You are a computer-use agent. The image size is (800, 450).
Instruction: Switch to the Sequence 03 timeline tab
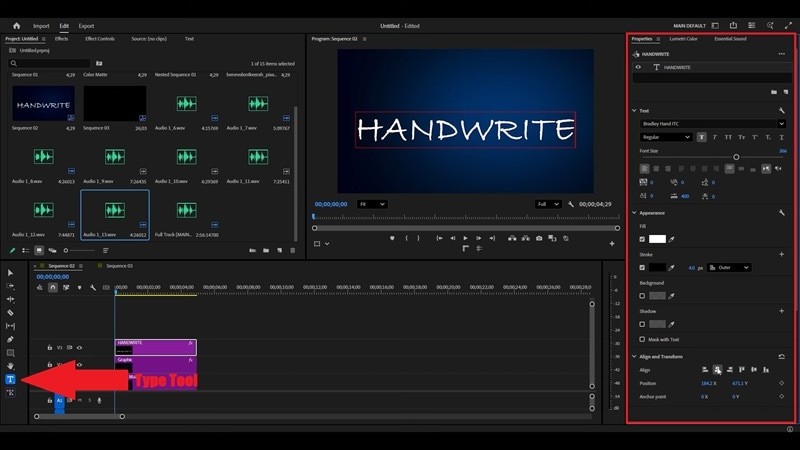pos(119,266)
